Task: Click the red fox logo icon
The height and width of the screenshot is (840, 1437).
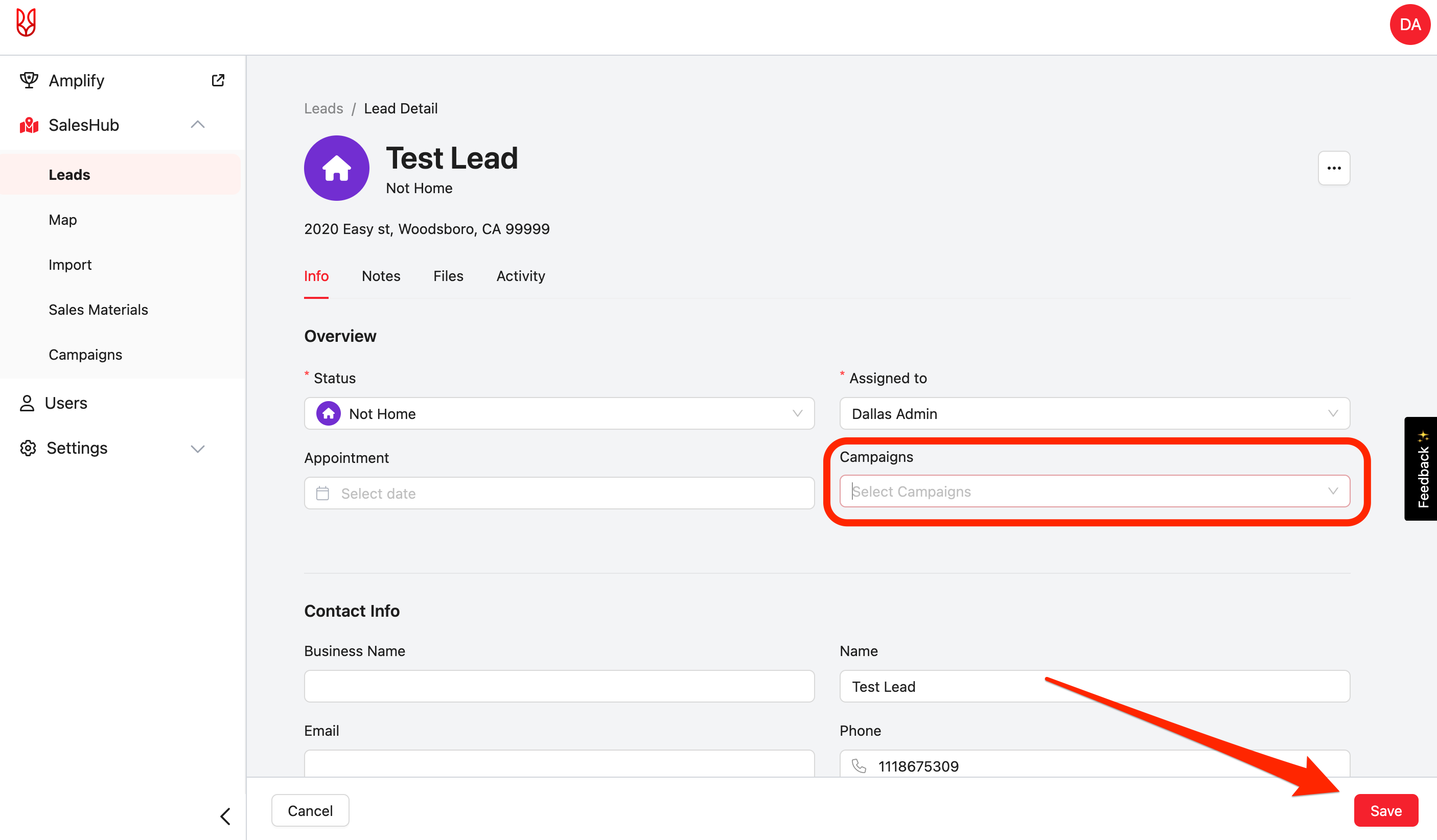Action: pos(26,23)
